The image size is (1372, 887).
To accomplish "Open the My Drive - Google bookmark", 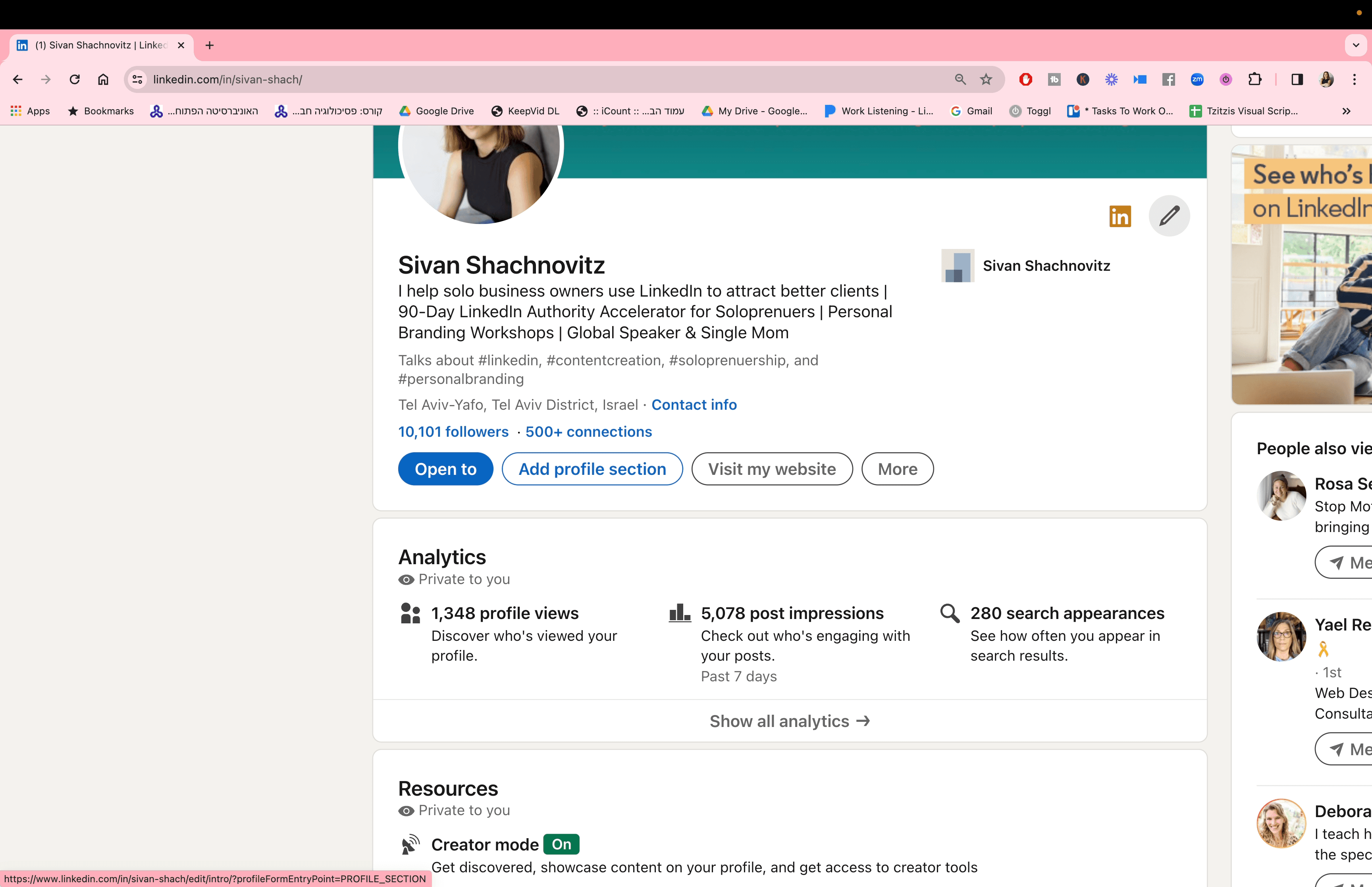I will [754, 111].
